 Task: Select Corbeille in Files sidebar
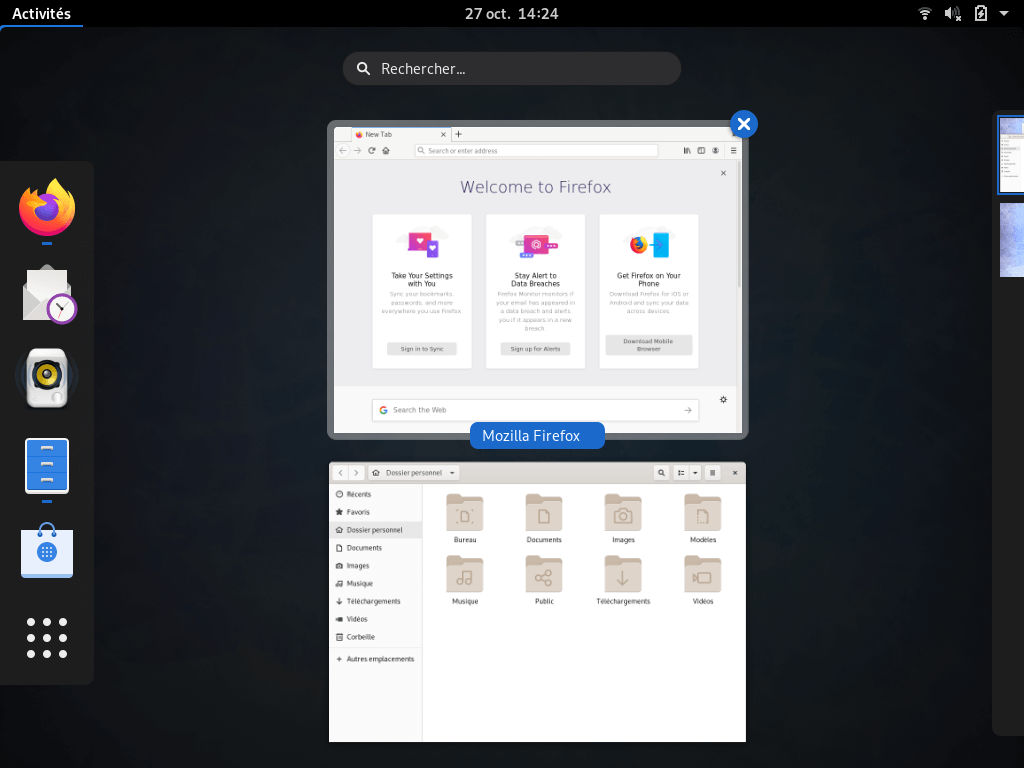(376, 637)
